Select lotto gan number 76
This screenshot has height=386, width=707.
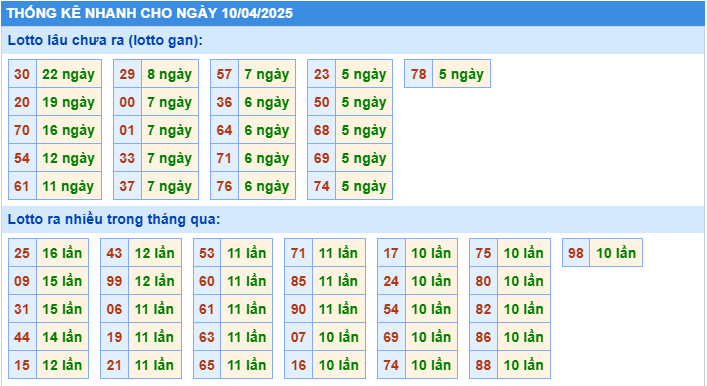coord(224,186)
